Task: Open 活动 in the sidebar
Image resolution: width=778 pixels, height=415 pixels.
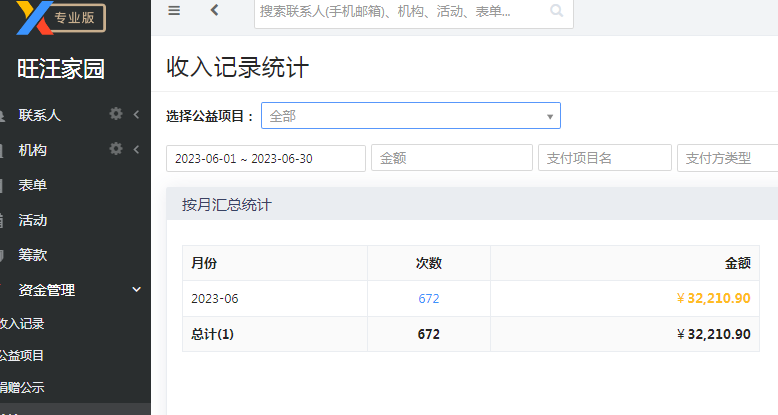Action: point(33,220)
